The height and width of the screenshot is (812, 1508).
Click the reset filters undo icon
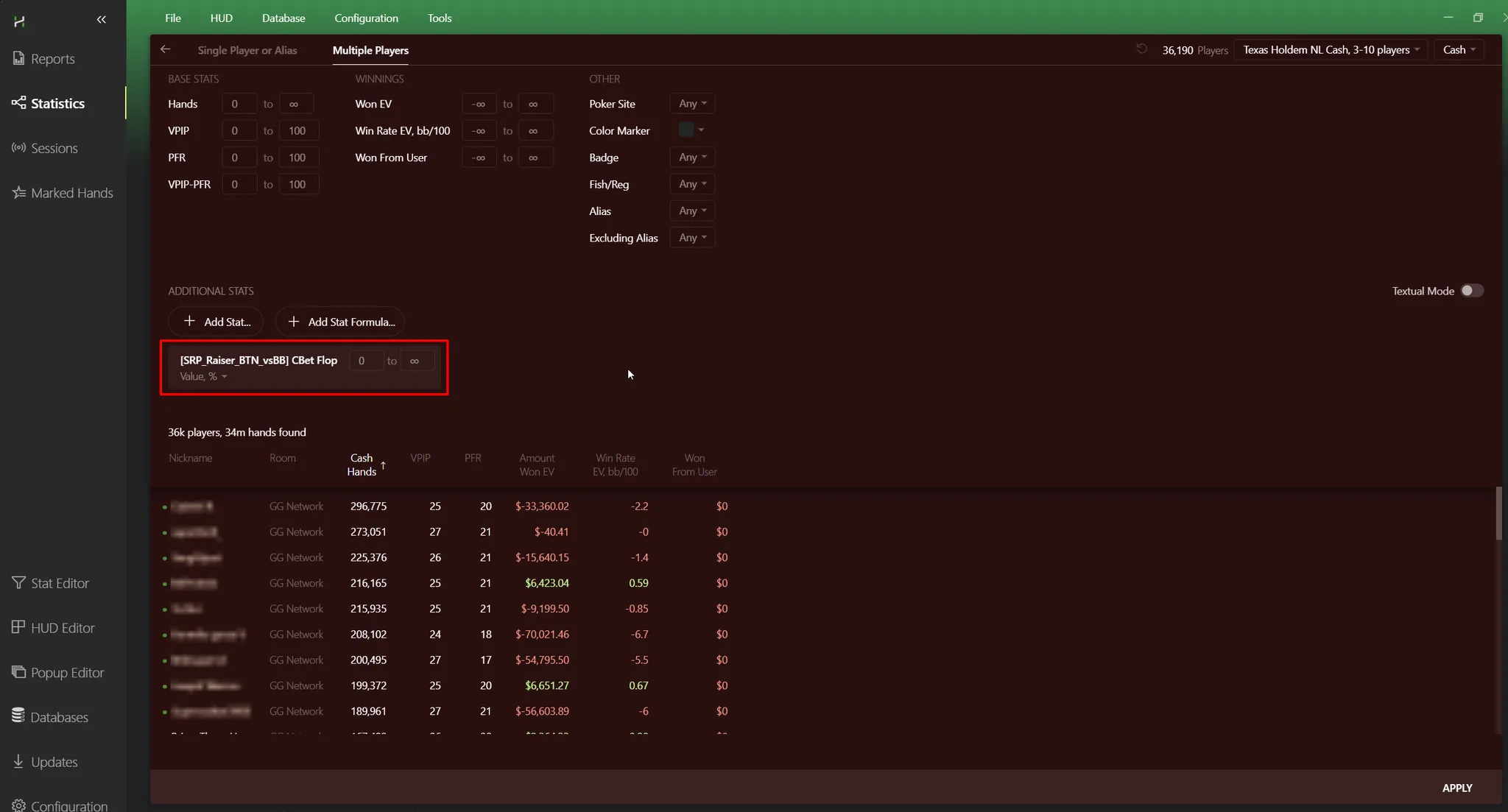[1141, 49]
